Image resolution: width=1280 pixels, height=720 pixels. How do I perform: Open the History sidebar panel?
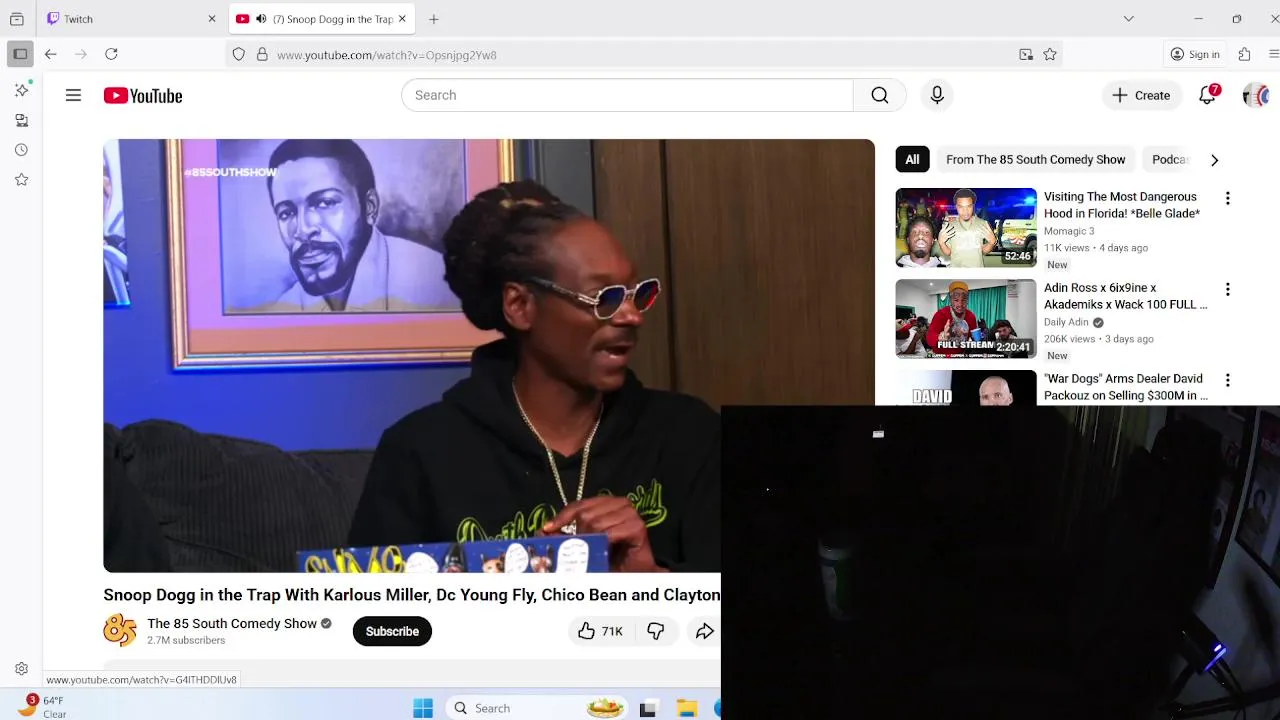(21, 150)
